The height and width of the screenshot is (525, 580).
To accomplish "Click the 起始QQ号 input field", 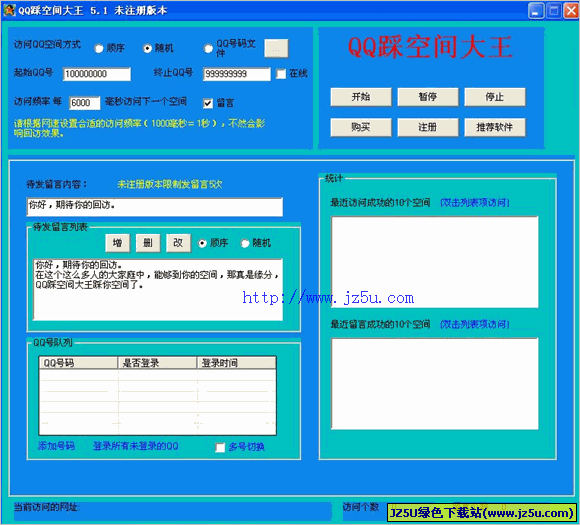I will 97,74.
